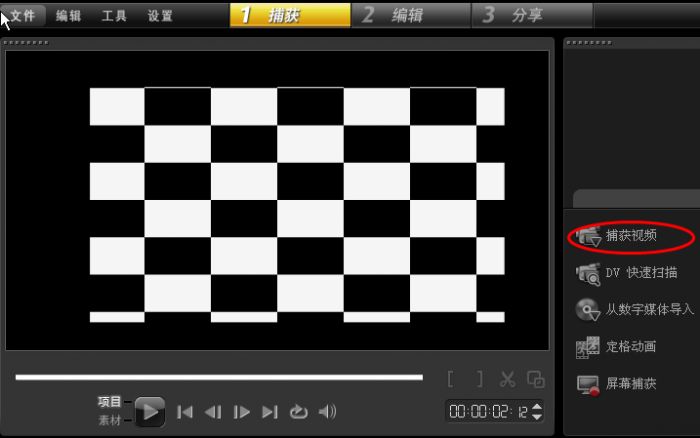Viewport: 700px width, 438px height.
Task: Select 素材 (Clip) playback mode
Action: 110,420
